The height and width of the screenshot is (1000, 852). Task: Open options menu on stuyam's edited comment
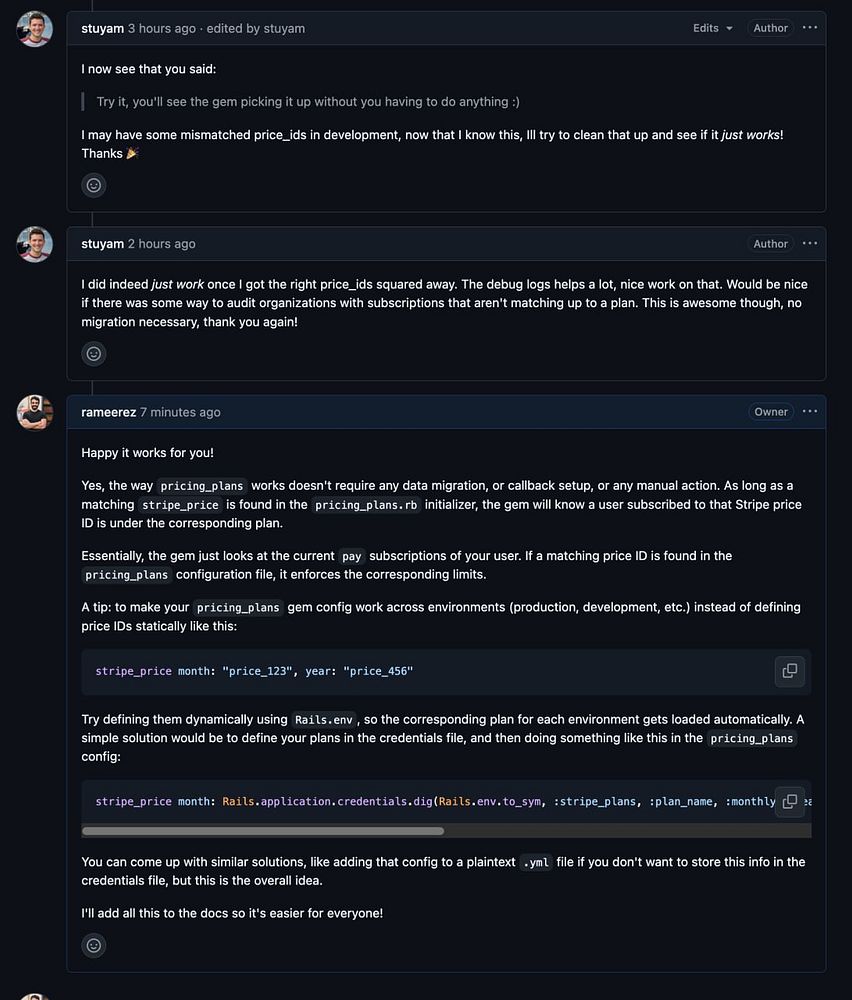tap(810, 28)
